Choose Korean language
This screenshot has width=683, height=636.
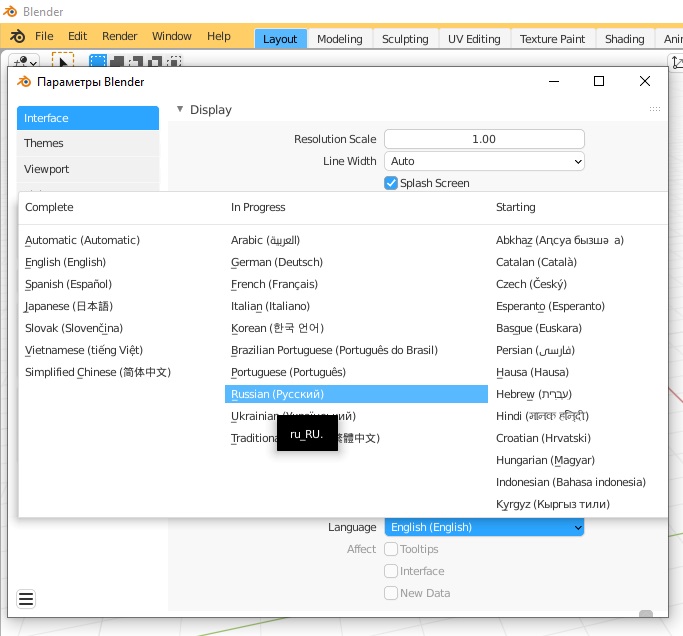coord(277,328)
